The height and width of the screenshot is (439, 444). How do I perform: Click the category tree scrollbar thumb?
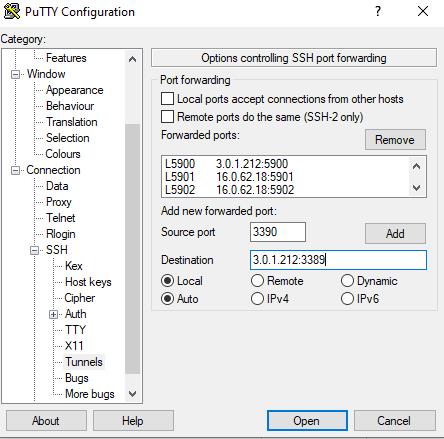tap(132, 249)
